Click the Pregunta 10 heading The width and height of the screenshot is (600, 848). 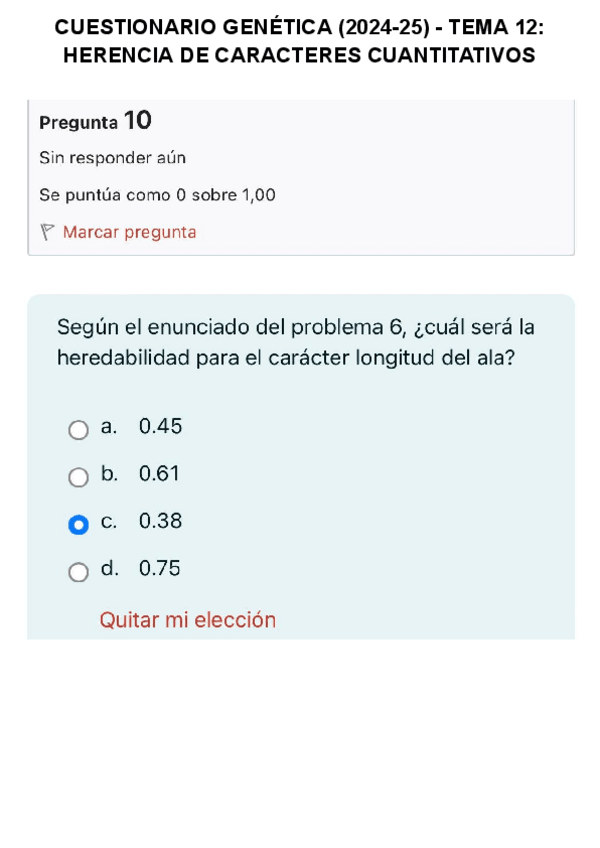pyautogui.click(x=96, y=122)
